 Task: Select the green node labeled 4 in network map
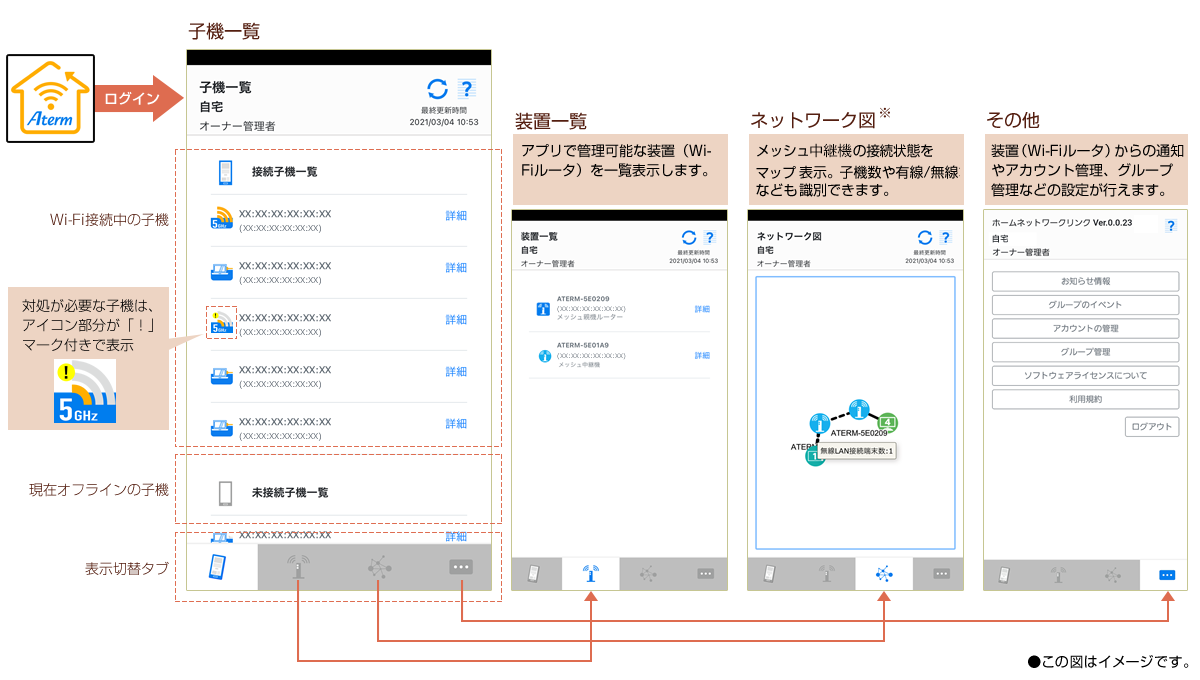point(886,420)
